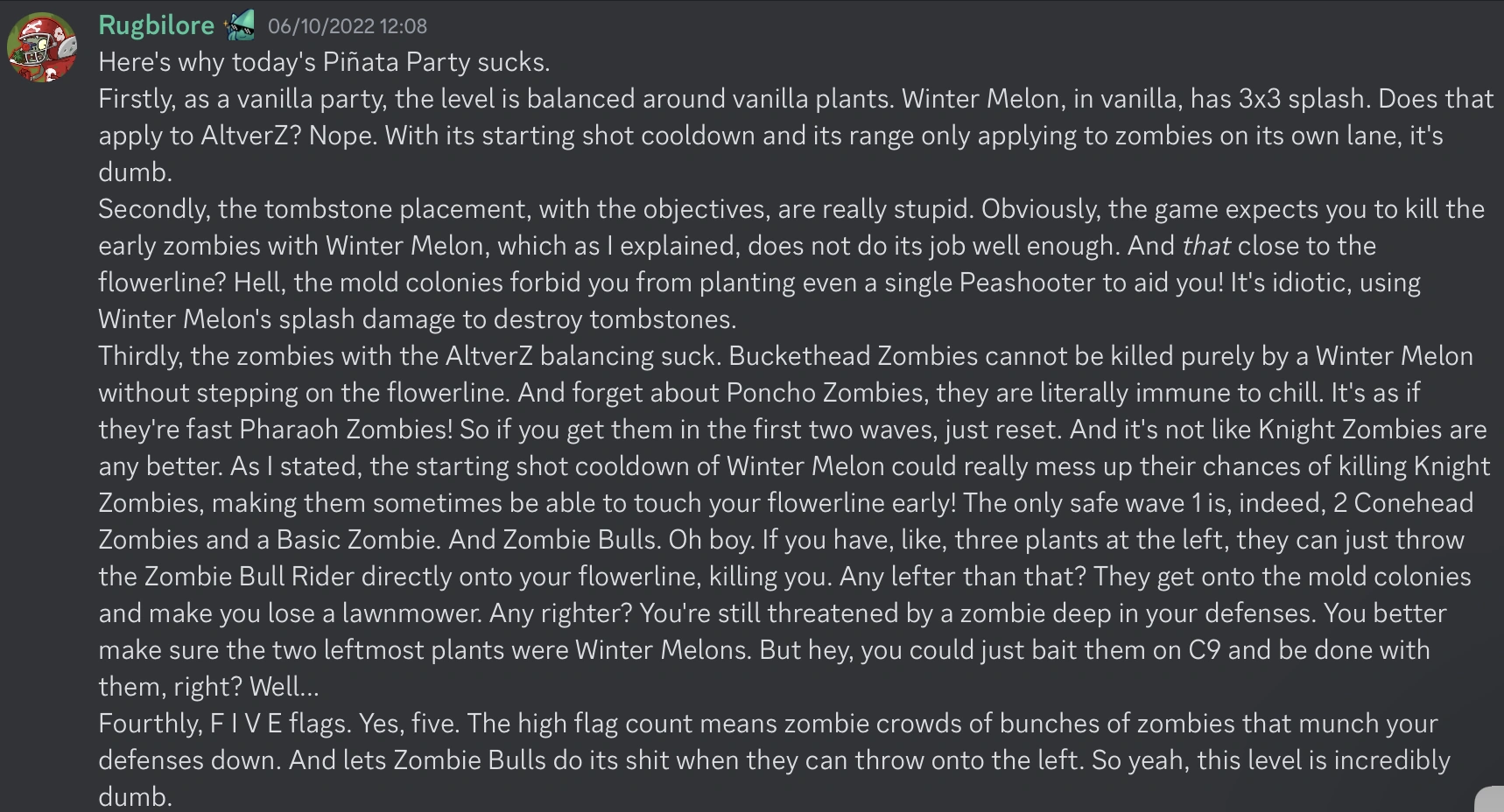Click the gray button at bottom-right corner
The image size is (1504, 812).
(1490, 799)
